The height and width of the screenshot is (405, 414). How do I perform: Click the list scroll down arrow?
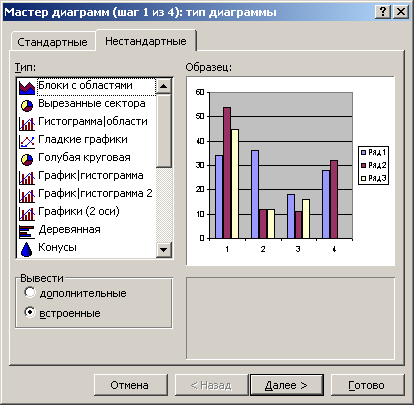(x=163, y=249)
